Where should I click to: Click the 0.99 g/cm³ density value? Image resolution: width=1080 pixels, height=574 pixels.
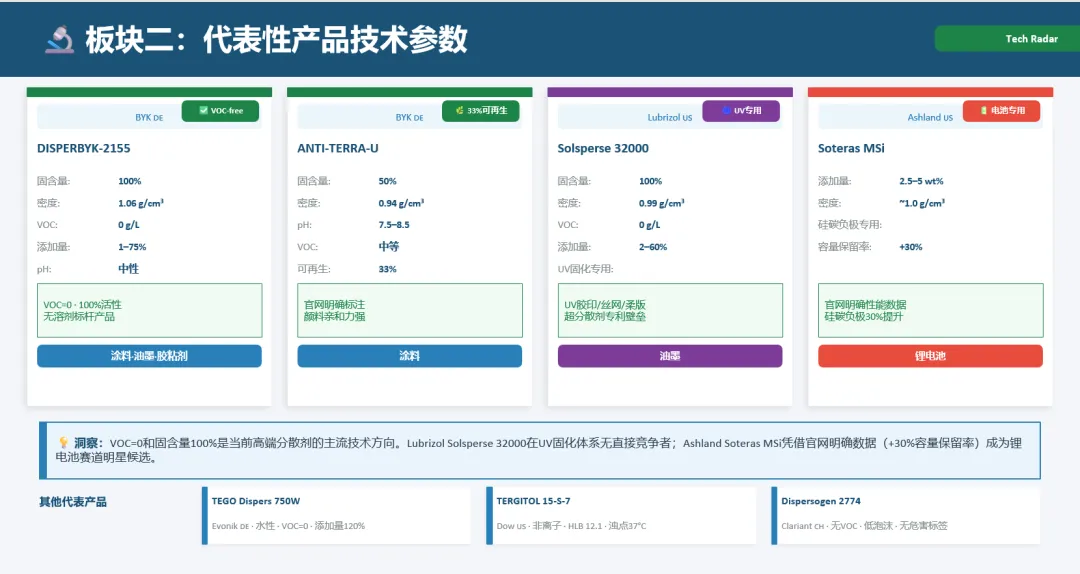click(661, 203)
